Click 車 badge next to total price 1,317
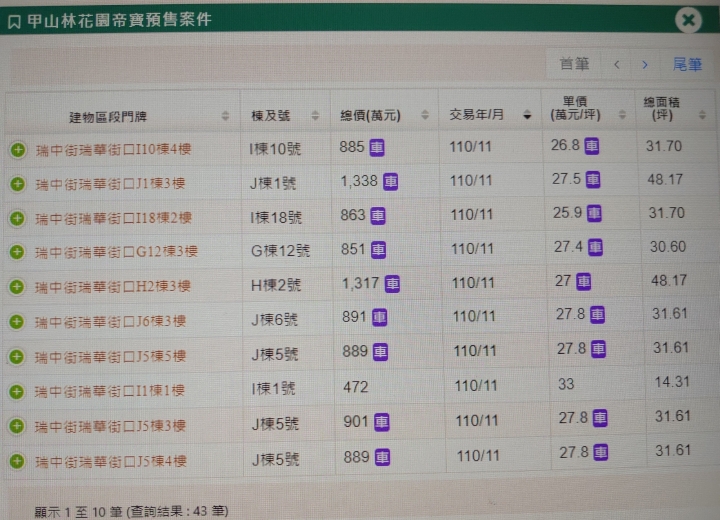The image size is (720, 520). point(392,284)
